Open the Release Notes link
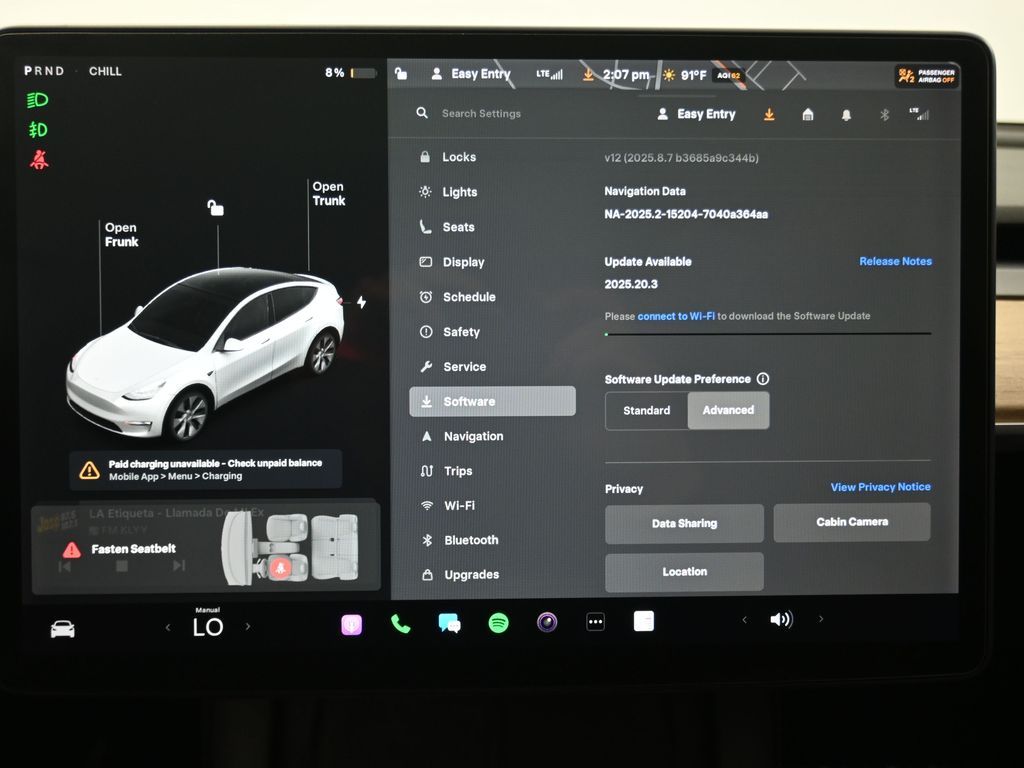This screenshot has width=1024, height=768. click(895, 261)
